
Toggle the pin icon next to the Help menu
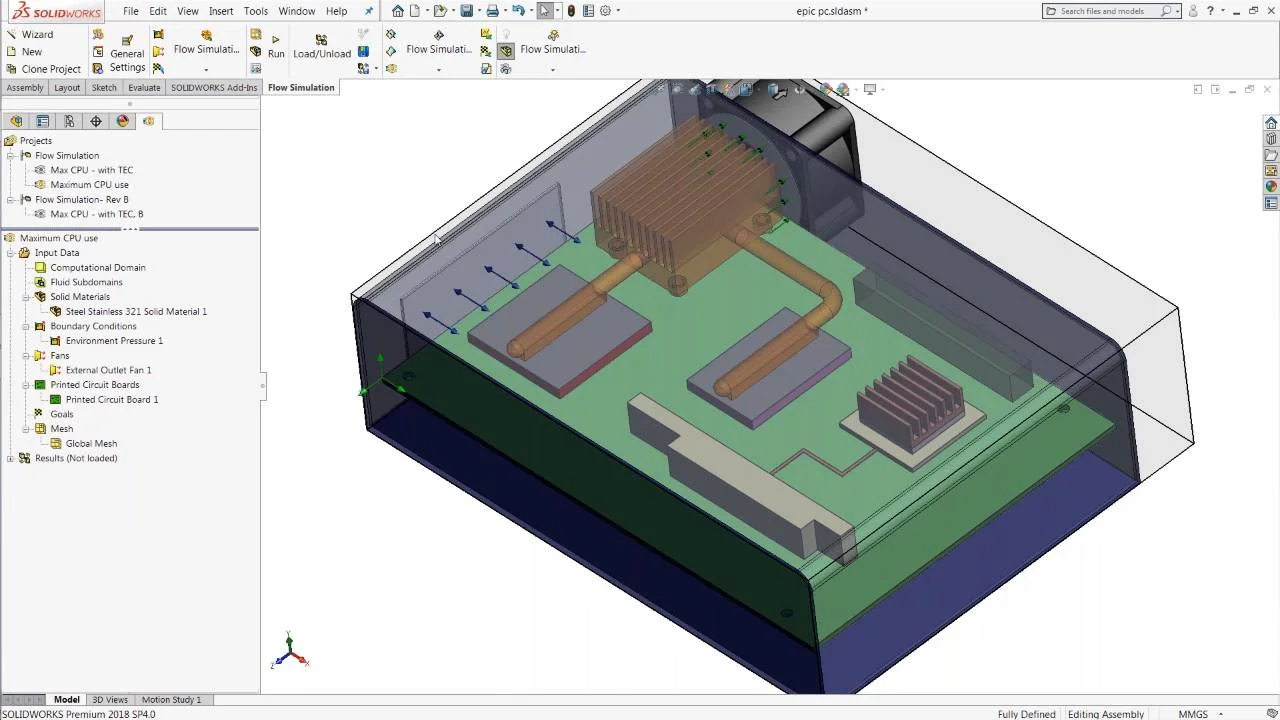point(369,11)
